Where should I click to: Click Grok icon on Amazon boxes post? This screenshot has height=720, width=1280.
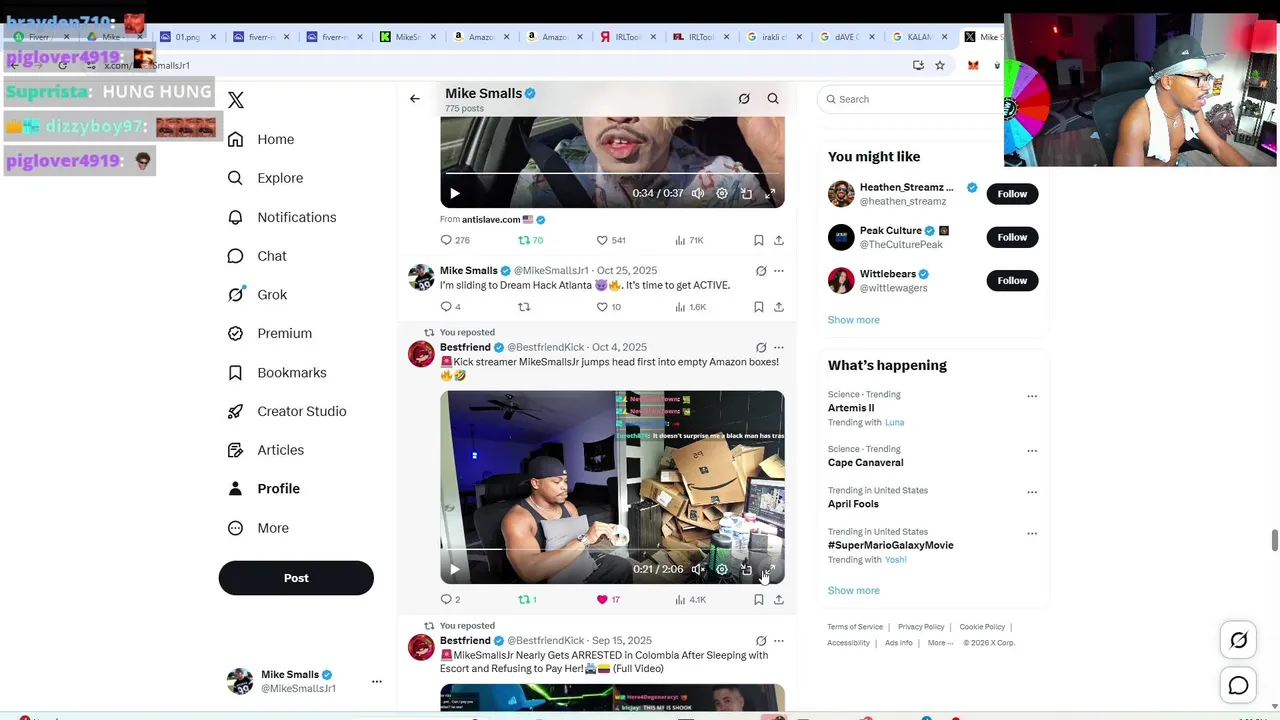pyautogui.click(x=761, y=347)
